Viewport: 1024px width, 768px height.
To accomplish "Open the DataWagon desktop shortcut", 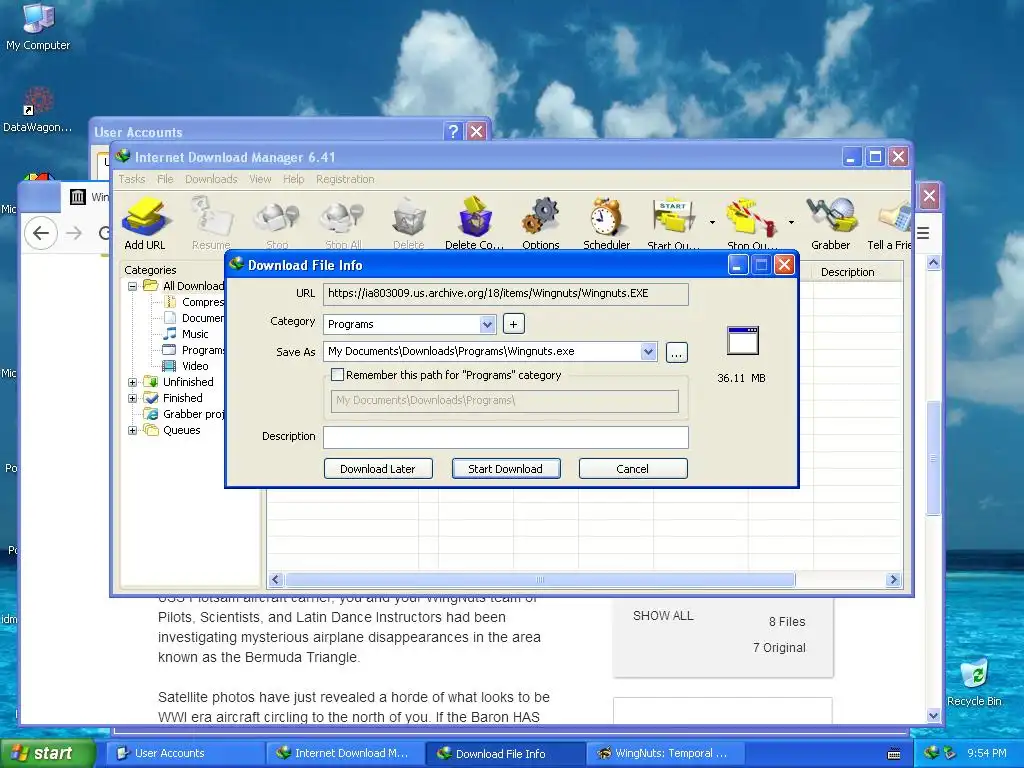I will click(x=37, y=110).
